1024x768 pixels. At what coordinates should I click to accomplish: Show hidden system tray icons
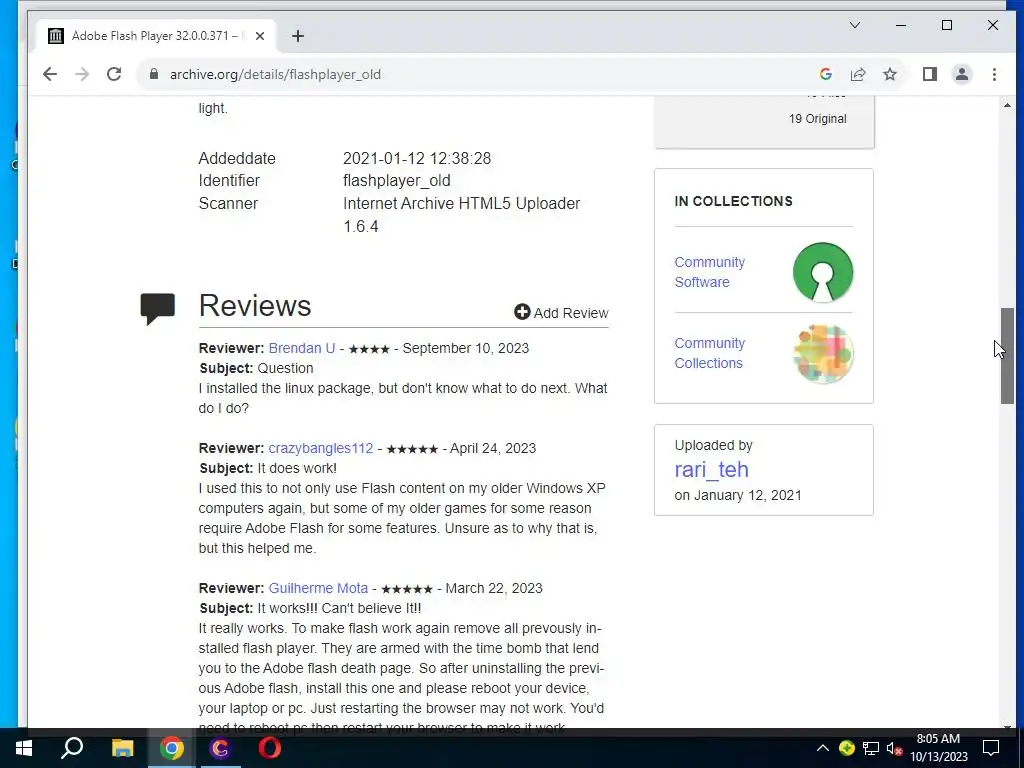pyautogui.click(x=822, y=748)
